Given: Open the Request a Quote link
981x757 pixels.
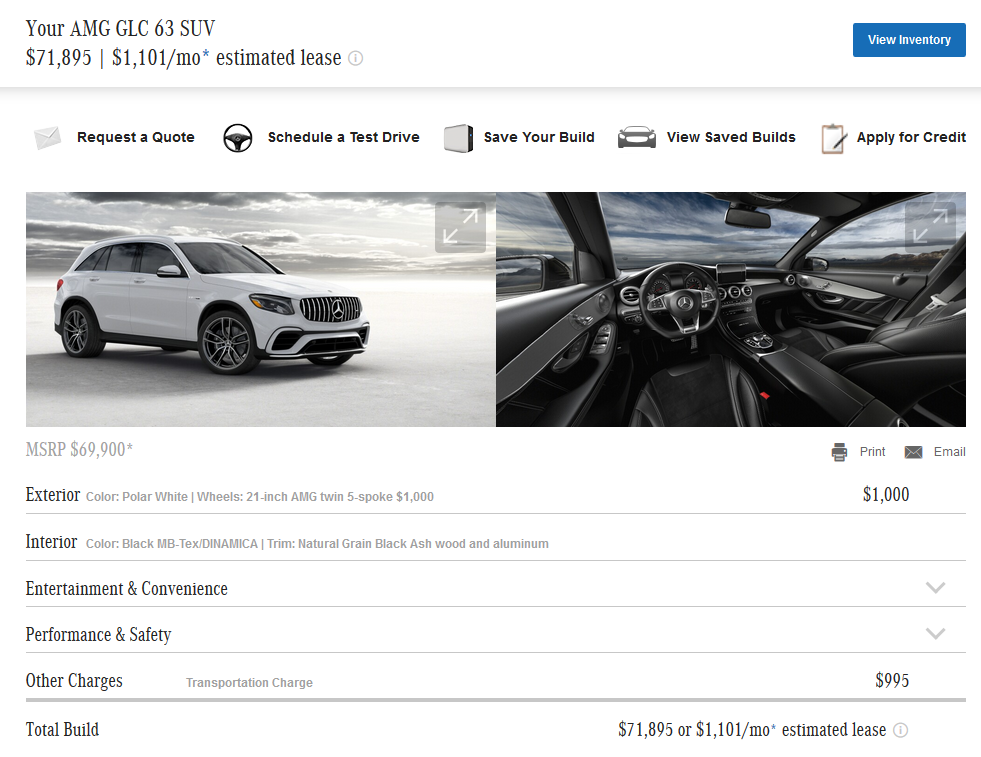Looking at the screenshot, I should pos(136,138).
